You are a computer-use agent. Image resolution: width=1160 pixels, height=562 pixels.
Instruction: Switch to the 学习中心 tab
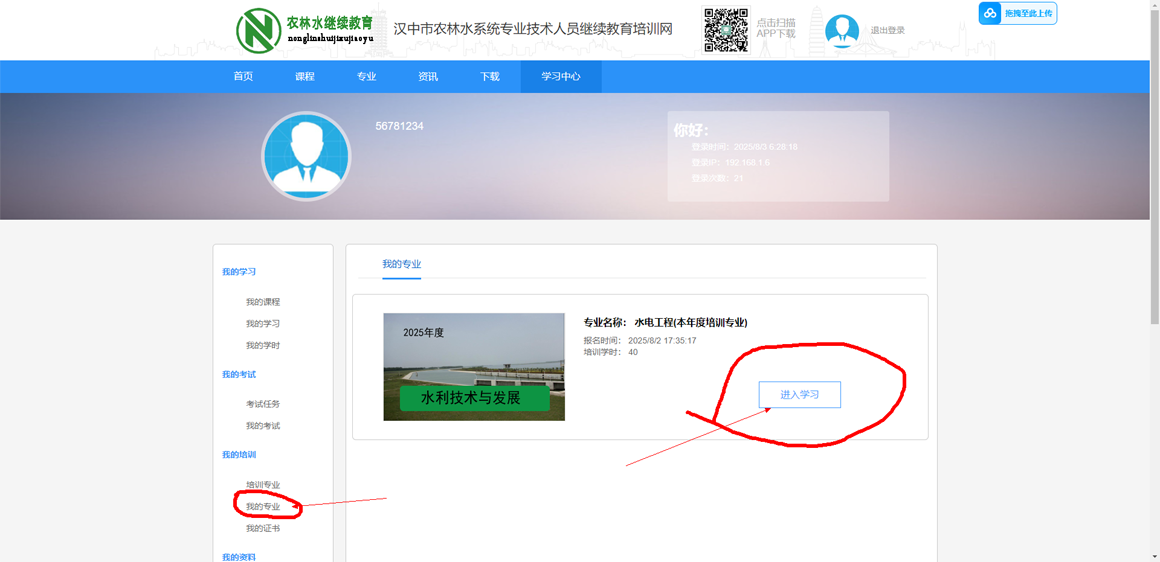tap(561, 77)
